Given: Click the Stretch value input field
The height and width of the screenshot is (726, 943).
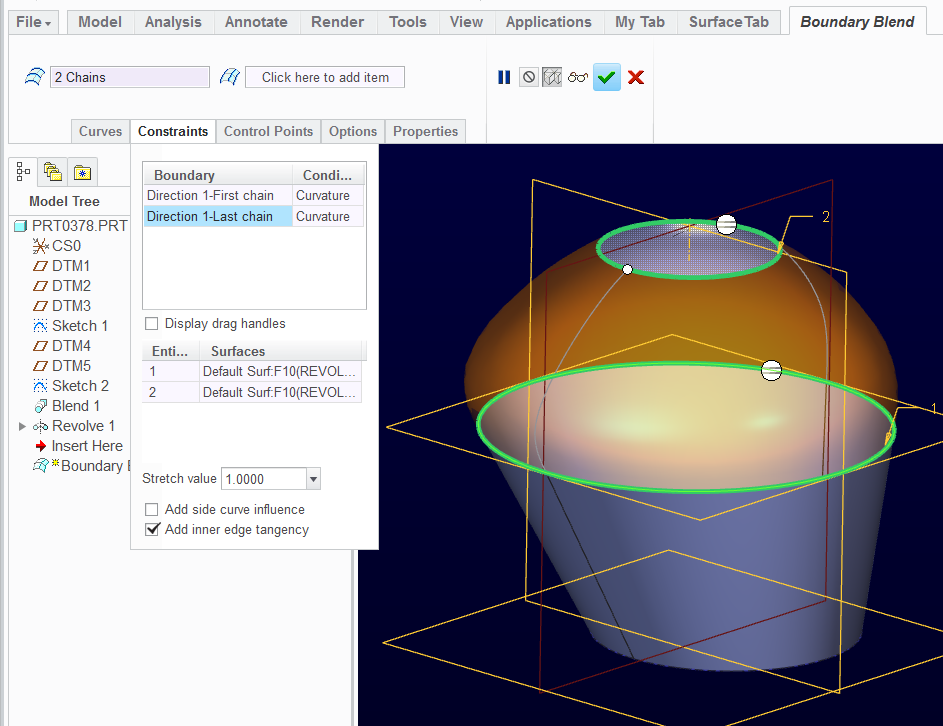Looking at the screenshot, I should tap(264, 479).
